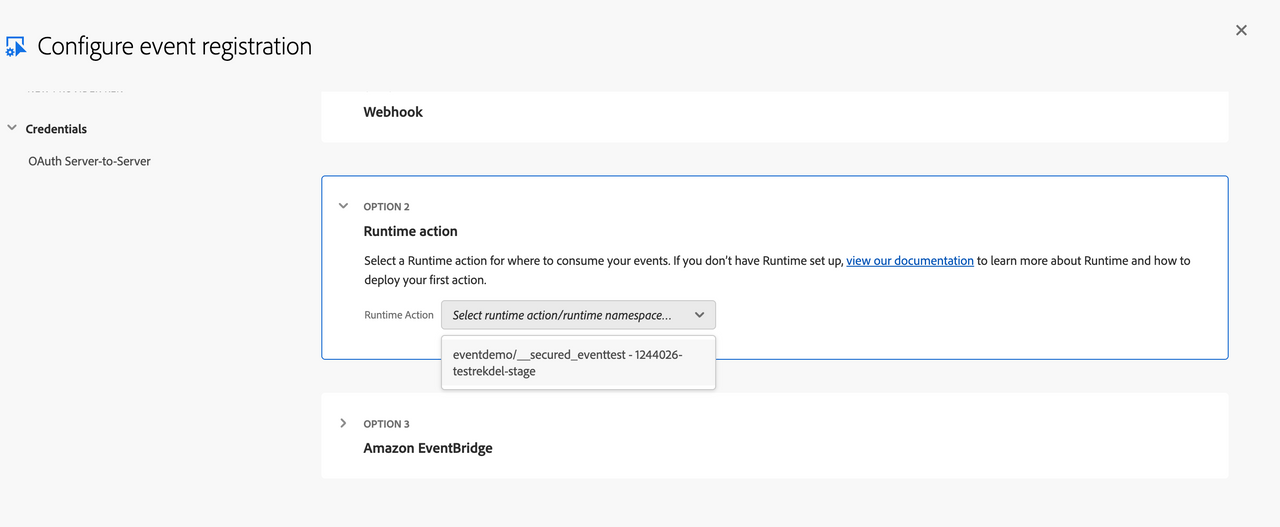Collapse Option 2 Runtime action chevron
The height and width of the screenshot is (527, 1280).
343,206
